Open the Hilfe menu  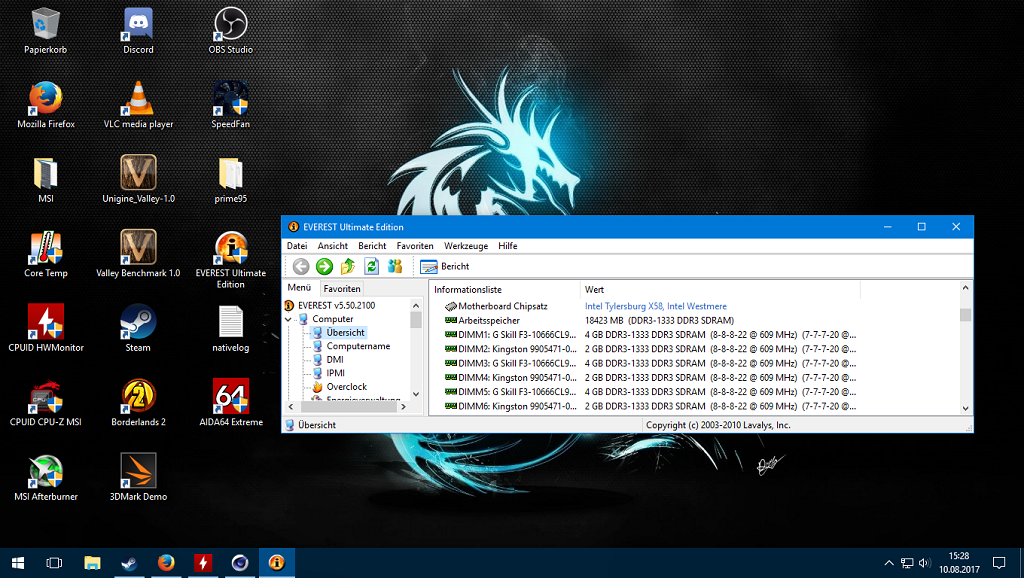pyautogui.click(x=507, y=246)
